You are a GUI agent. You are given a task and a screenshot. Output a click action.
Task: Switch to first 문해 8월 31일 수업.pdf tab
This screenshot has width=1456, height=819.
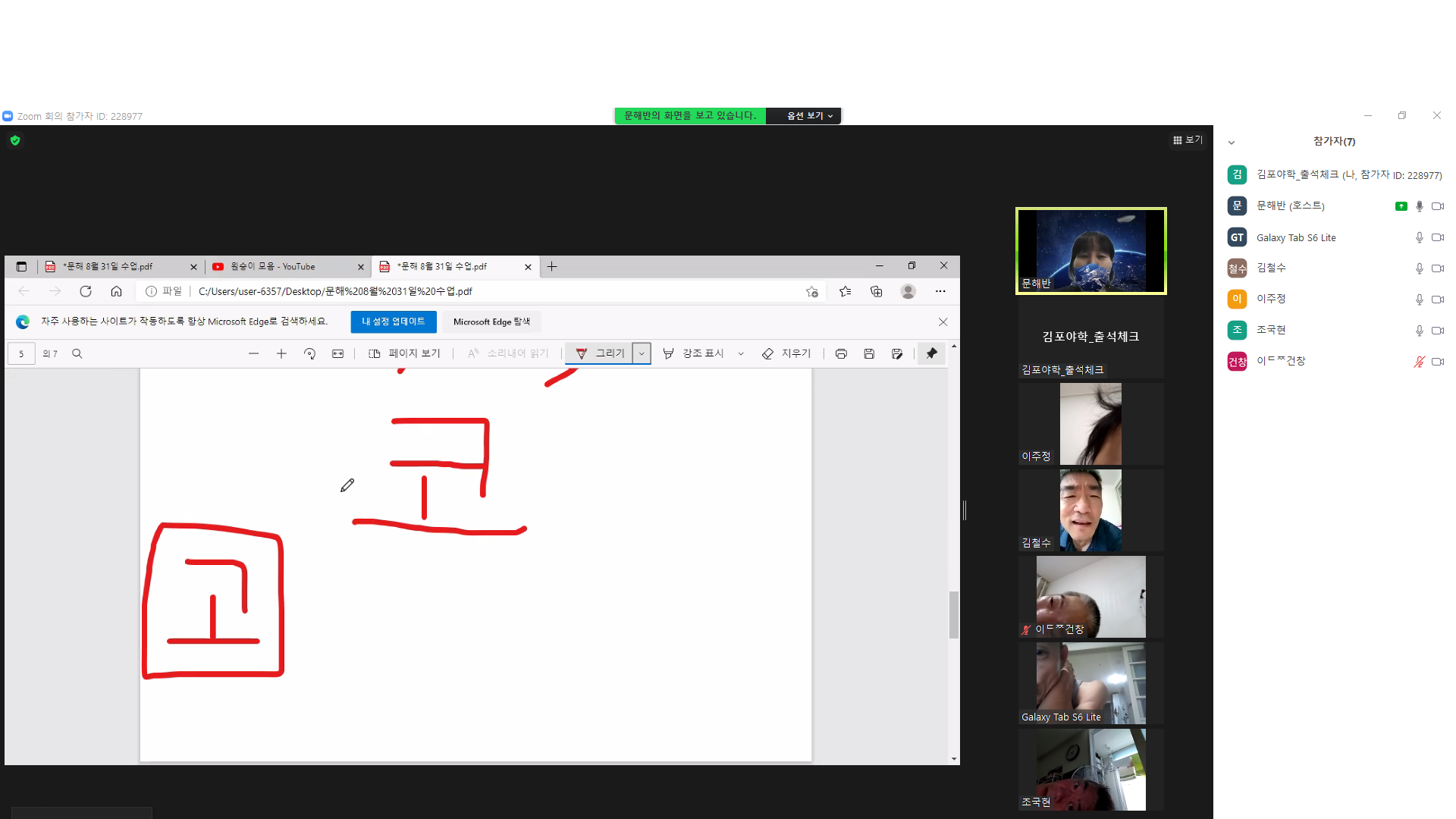tap(120, 266)
